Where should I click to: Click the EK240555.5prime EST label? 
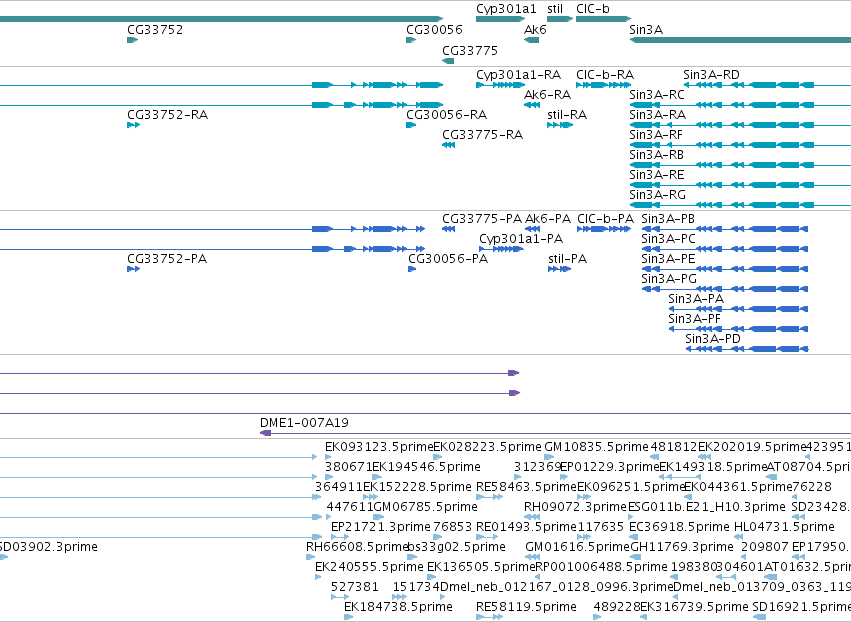tap(369, 567)
